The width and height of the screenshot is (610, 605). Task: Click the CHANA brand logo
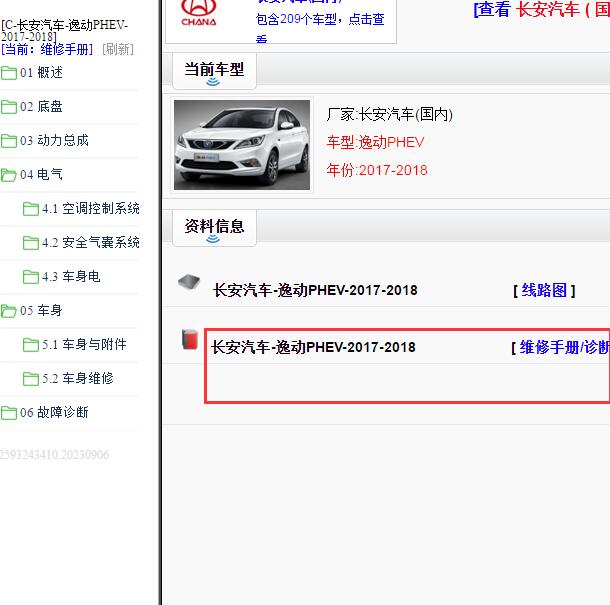199,13
